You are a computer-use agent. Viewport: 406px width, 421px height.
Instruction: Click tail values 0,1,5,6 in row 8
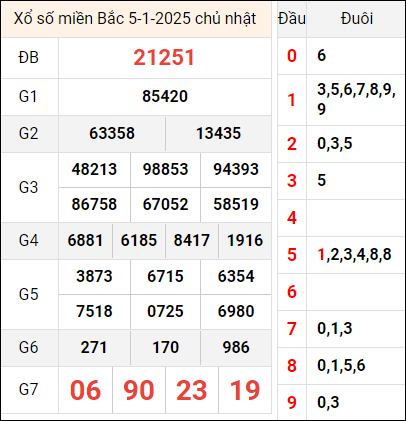341,366
